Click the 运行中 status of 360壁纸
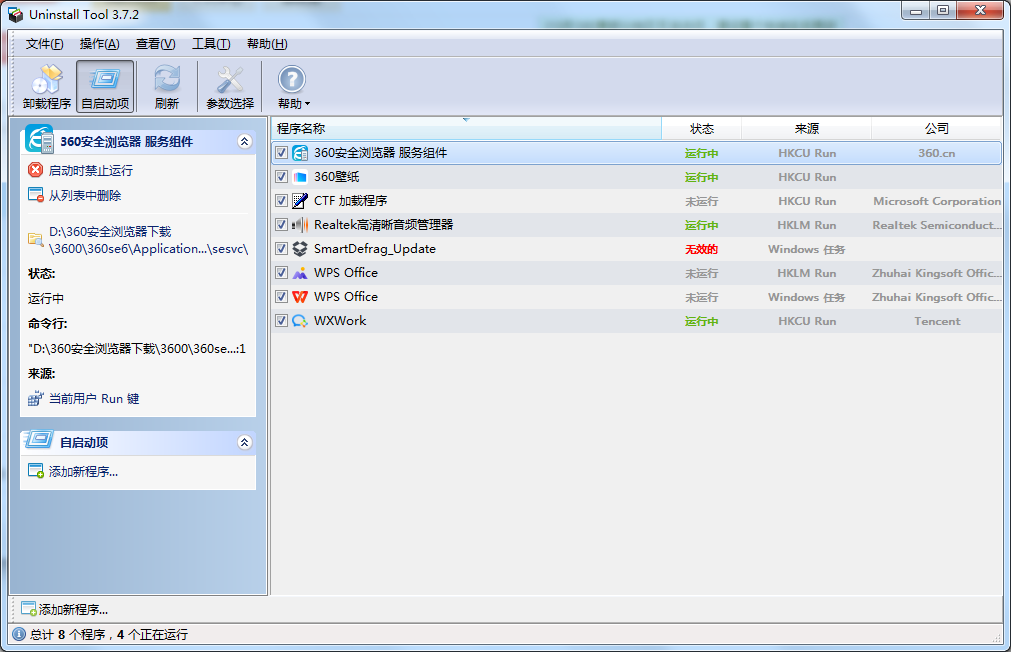1011x652 pixels. [702, 177]
